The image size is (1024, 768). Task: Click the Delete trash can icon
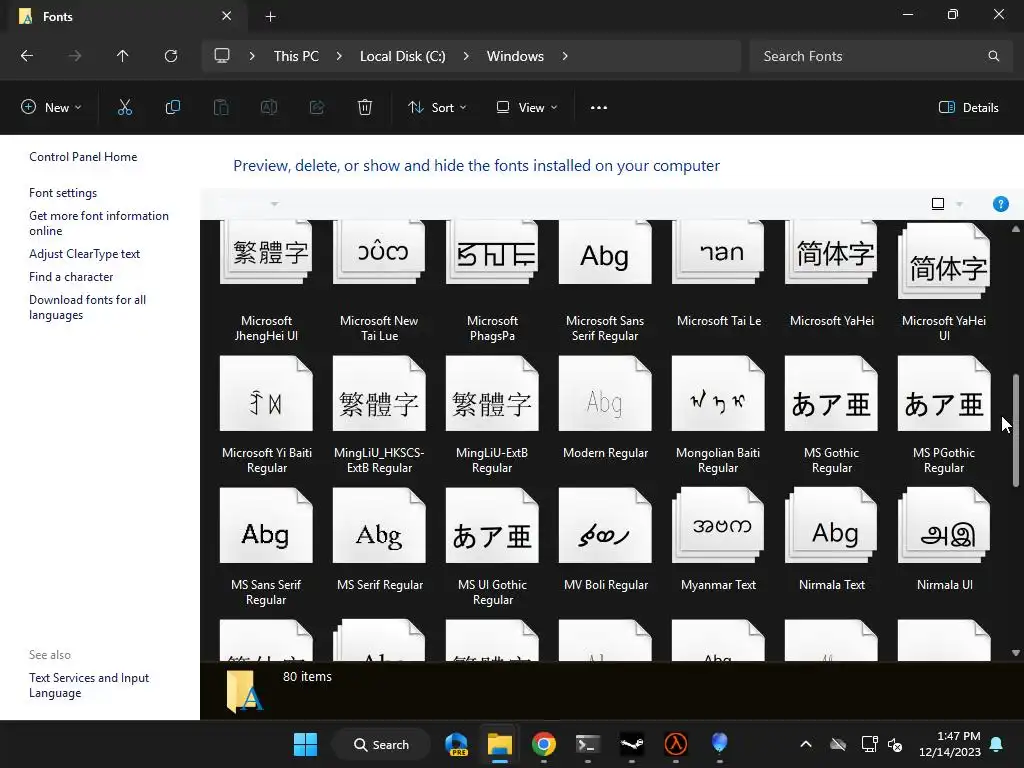click(x=365, y=108)
